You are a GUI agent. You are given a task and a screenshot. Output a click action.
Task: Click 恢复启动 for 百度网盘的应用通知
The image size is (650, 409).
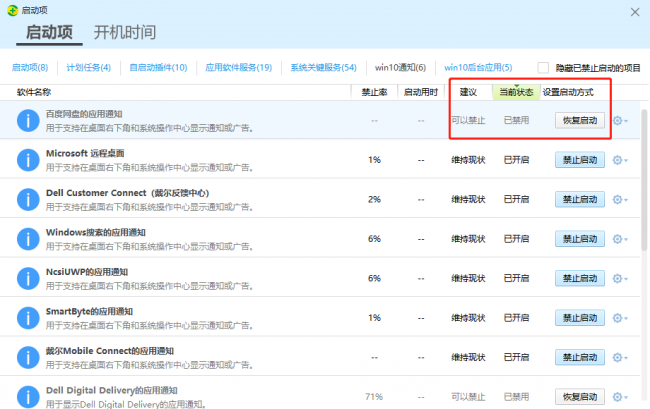click(x=580, y=121)
